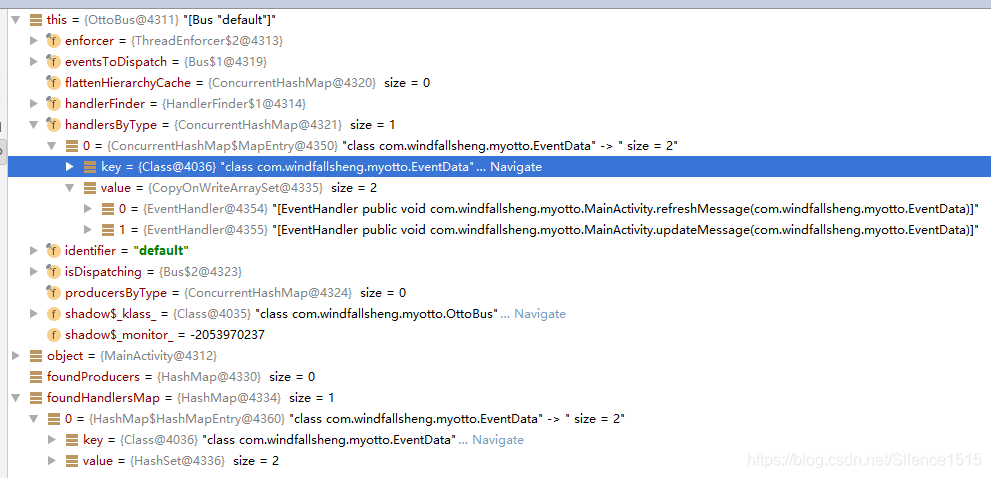Screen dimensions: 991x478
Task: Click the handlerFinder field icon
Action: [x=54, y=104]
